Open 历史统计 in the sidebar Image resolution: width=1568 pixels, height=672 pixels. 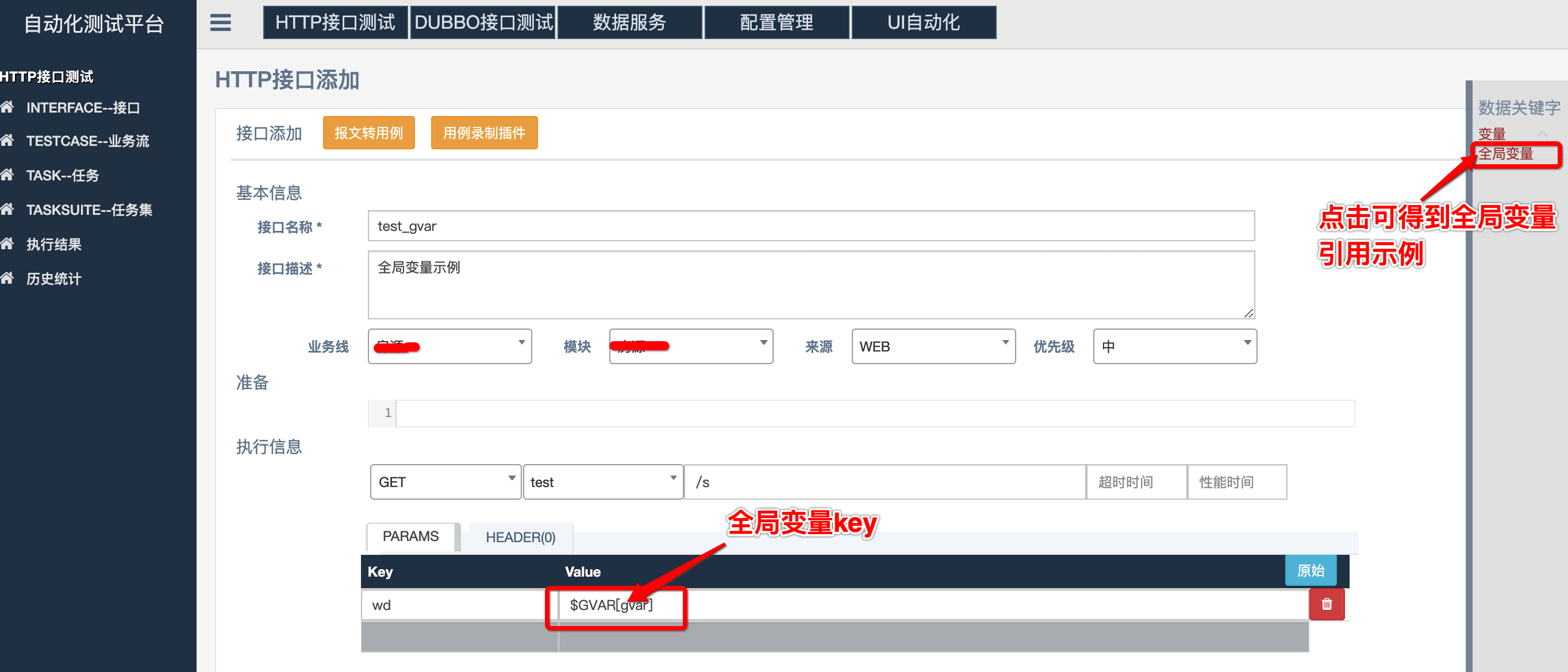click(x=54, y=279)
